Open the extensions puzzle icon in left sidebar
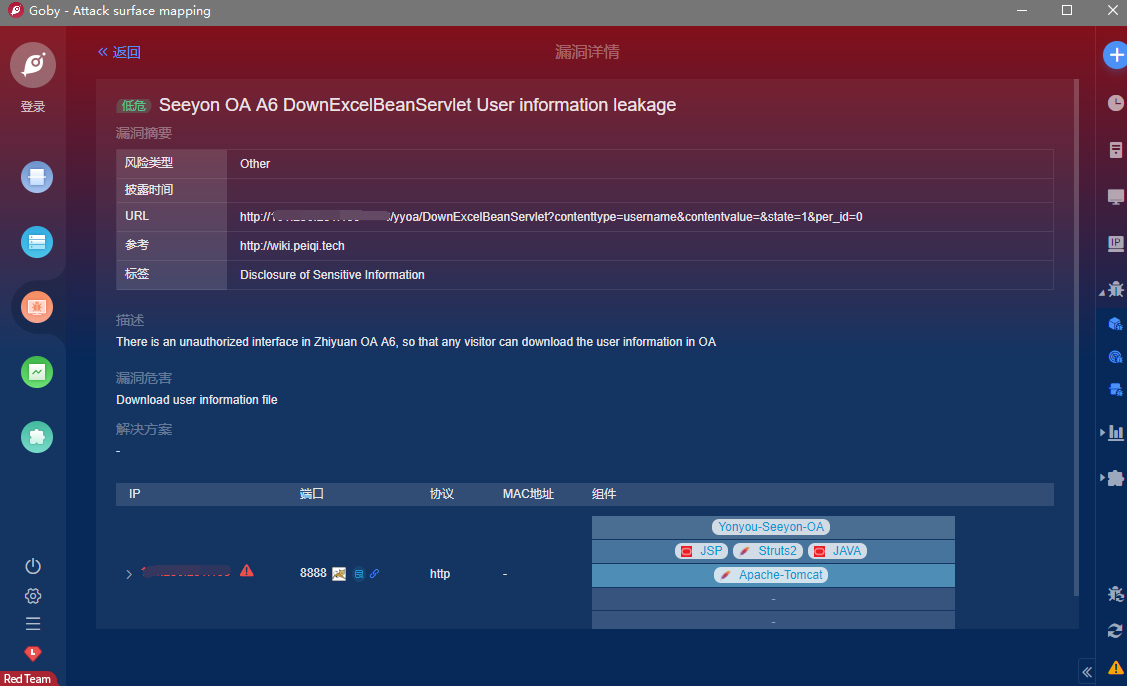The width and height of the screenshot is (1127, 686). click(x=37, y=437)
